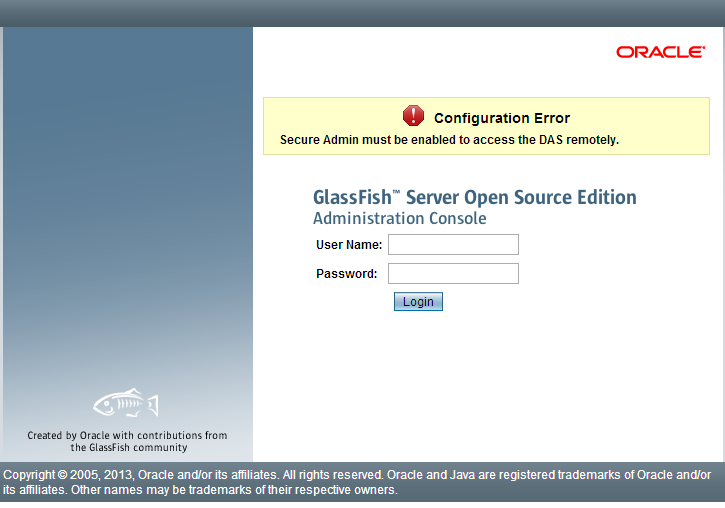Click the Copyright 2005, 2013 footer text
725x508 pixels.
[x=357, y=482]
